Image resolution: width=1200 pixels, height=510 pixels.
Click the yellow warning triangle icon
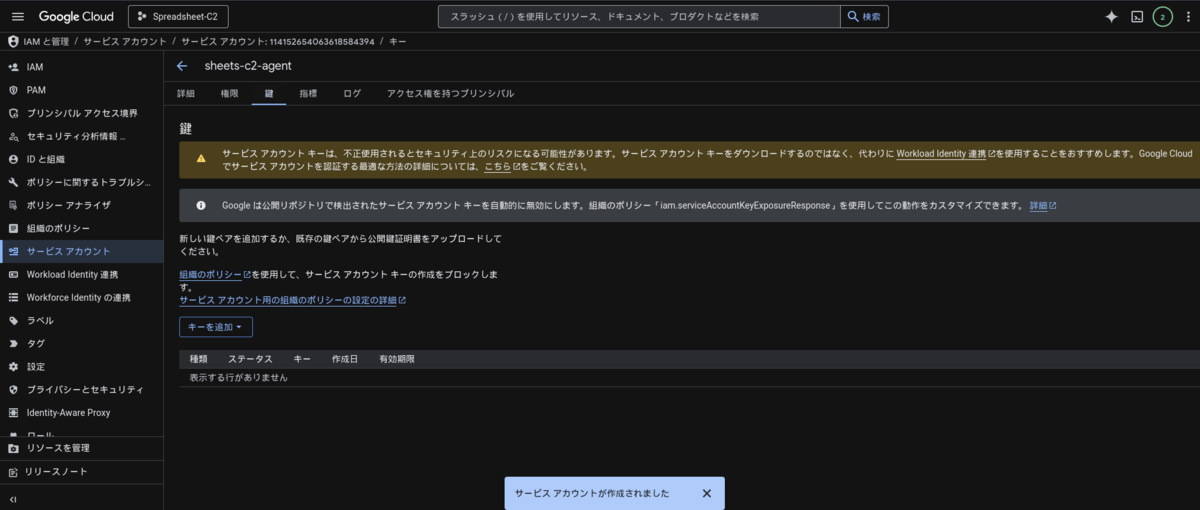tap(201, 158)
